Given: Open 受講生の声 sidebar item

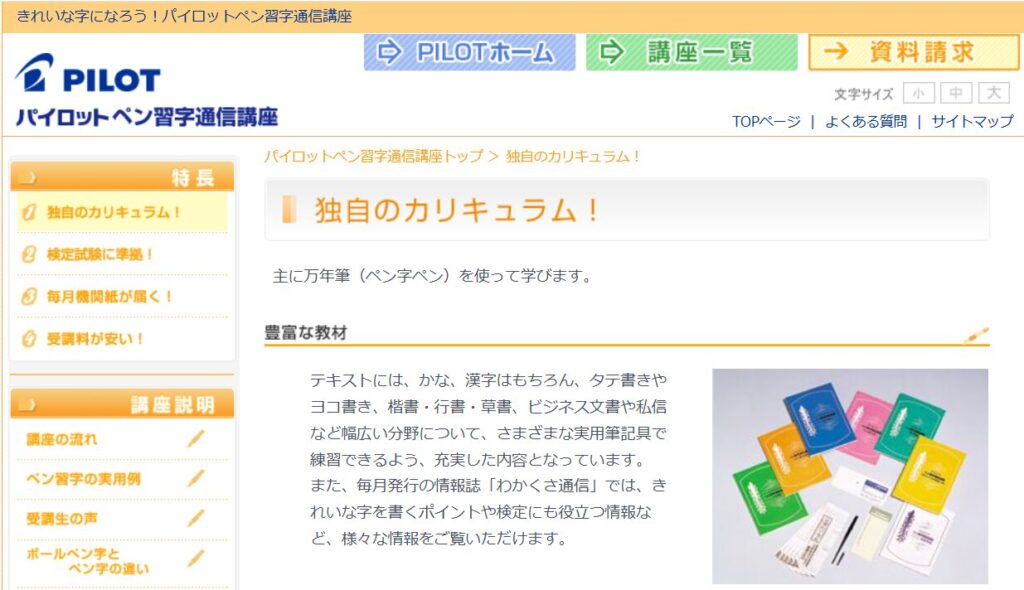Looking at the screenshot, I should click(61, 519).
